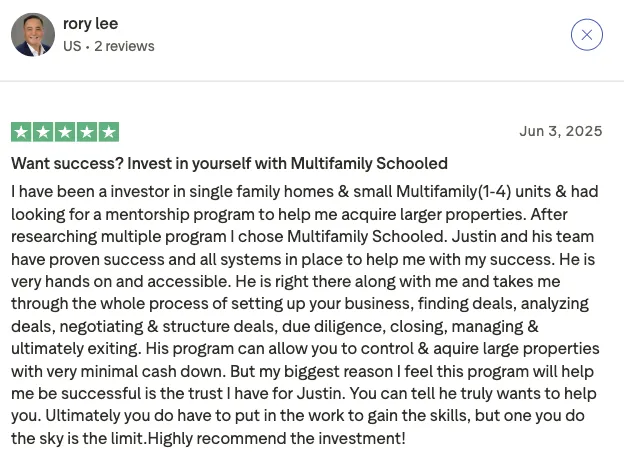Click the review date Jun 3, 2025
624x456 pixels.
(x=561, y=131)
